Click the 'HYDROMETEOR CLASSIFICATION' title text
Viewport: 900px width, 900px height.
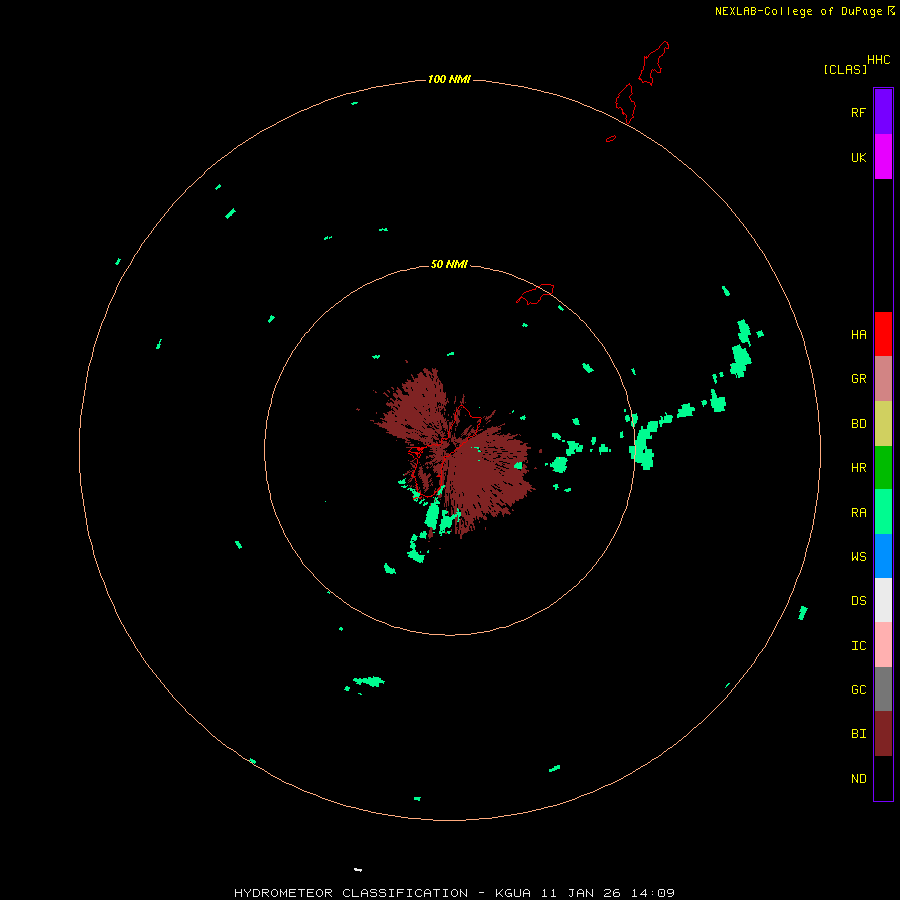(x=351, y=893)
